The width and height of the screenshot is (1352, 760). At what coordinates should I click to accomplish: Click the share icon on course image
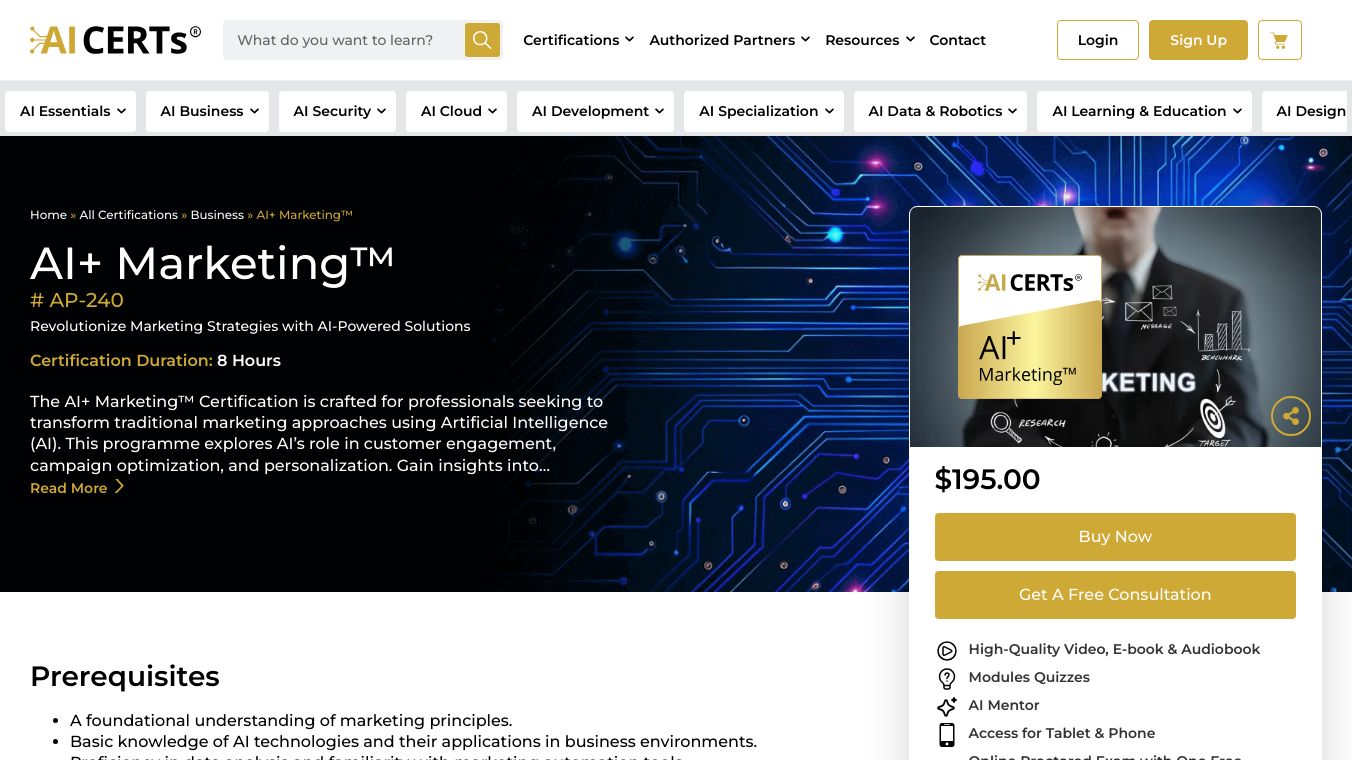coord(1290,416)
